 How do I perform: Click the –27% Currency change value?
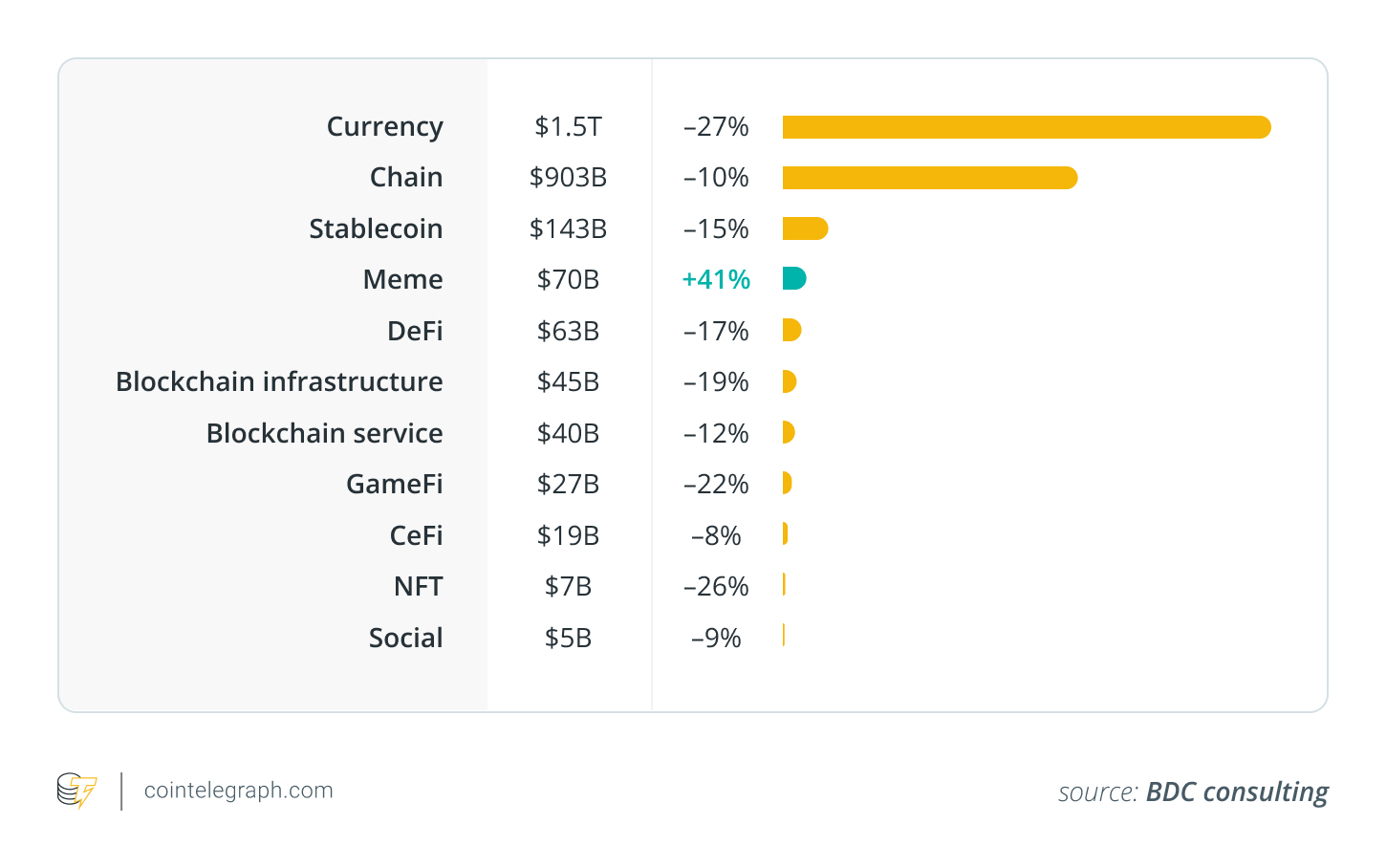pyautogui.click(x=716, y=127)
